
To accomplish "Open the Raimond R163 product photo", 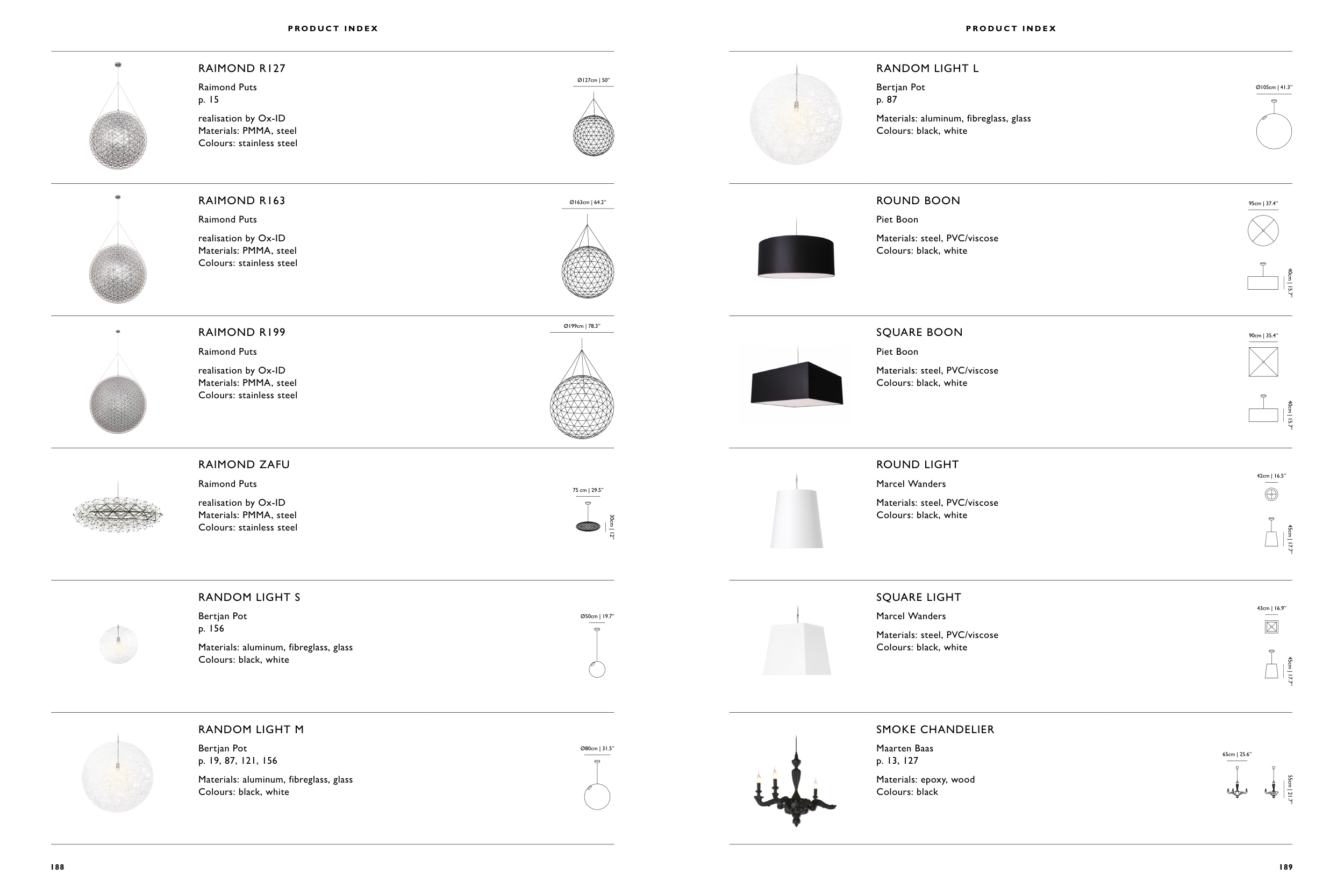I will point(118,252).
